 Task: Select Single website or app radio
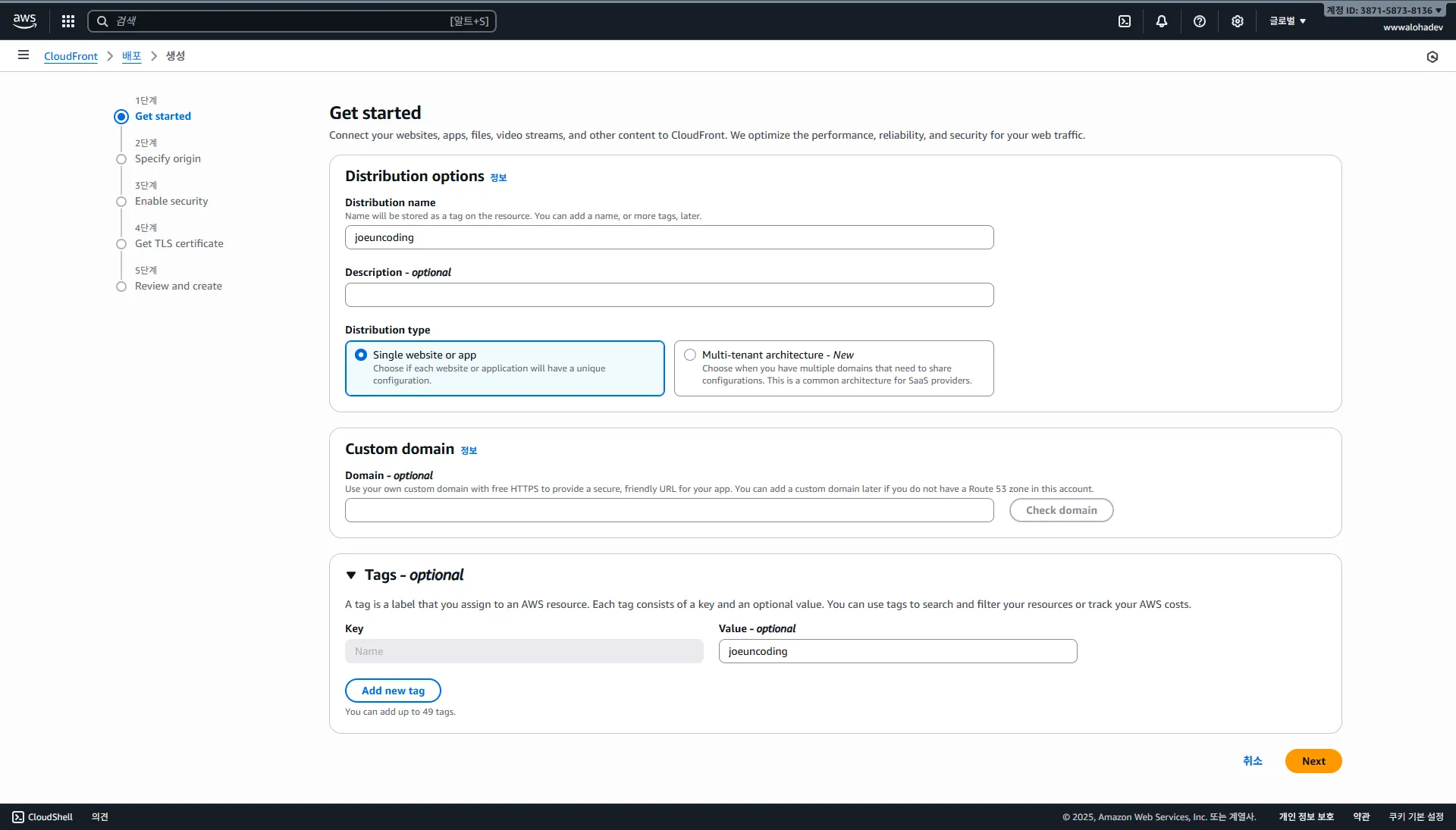(x=361, y=355)
